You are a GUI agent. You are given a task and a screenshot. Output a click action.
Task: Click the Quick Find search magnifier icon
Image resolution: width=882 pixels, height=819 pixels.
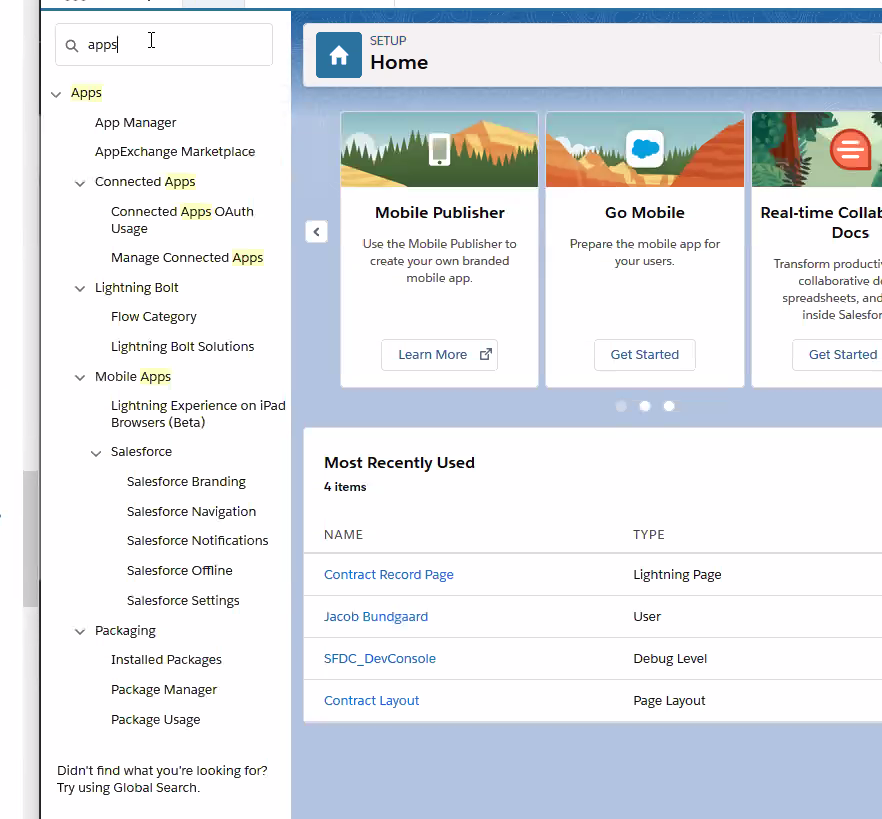[x=71, y=46]
